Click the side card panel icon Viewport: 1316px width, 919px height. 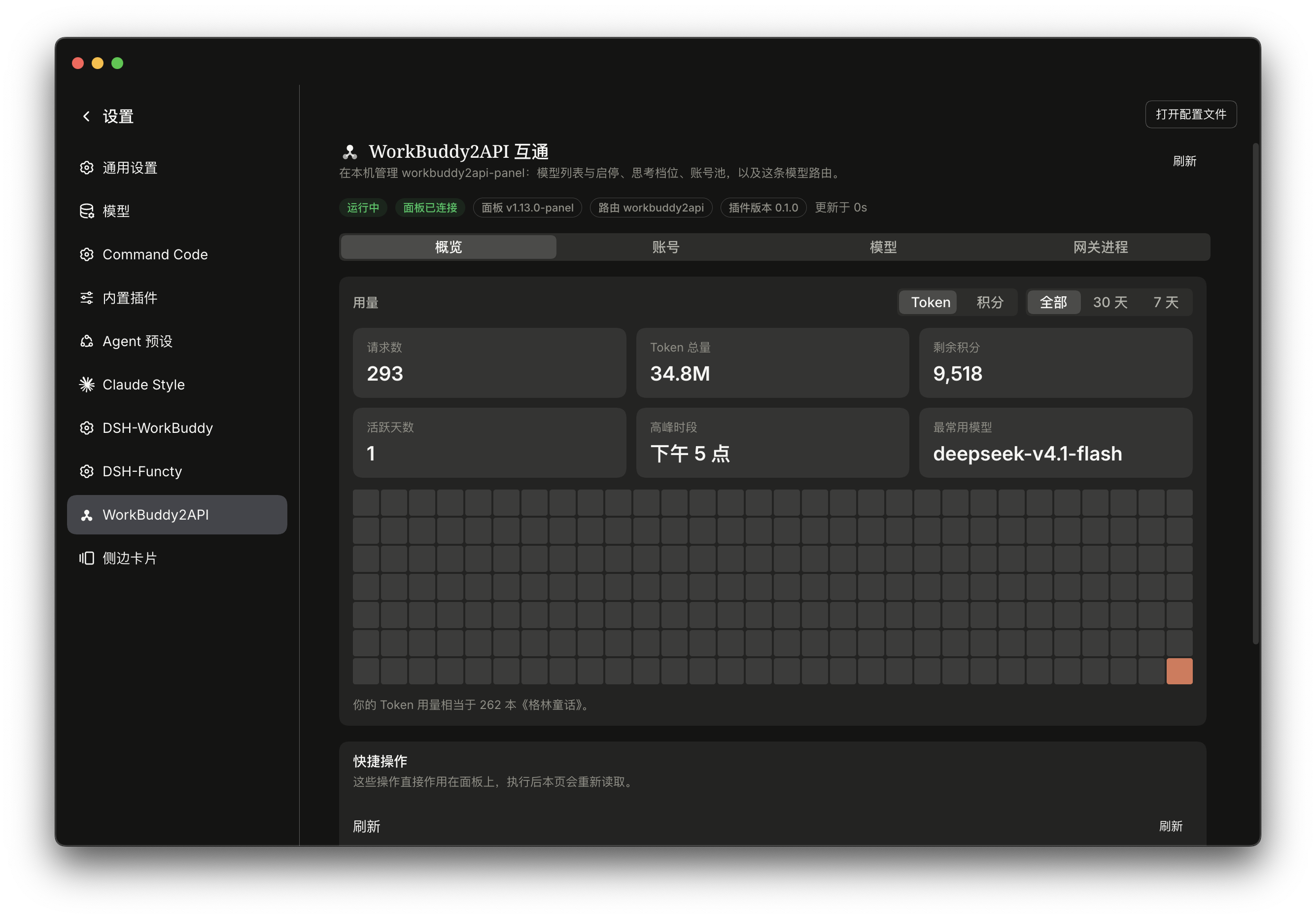(x=87, y=558)
